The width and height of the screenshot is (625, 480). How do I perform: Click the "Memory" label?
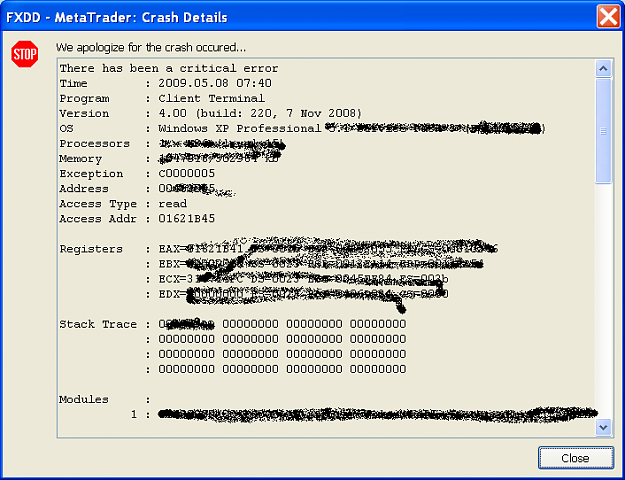pos(81,159)
